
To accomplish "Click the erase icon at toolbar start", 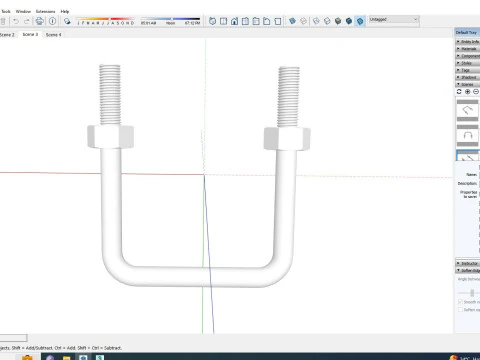I will pos(3,21).
